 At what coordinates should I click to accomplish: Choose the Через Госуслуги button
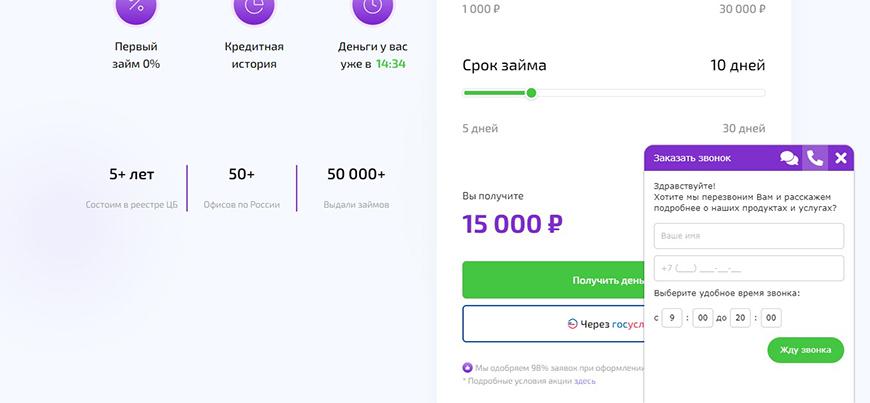click(553, 324)
